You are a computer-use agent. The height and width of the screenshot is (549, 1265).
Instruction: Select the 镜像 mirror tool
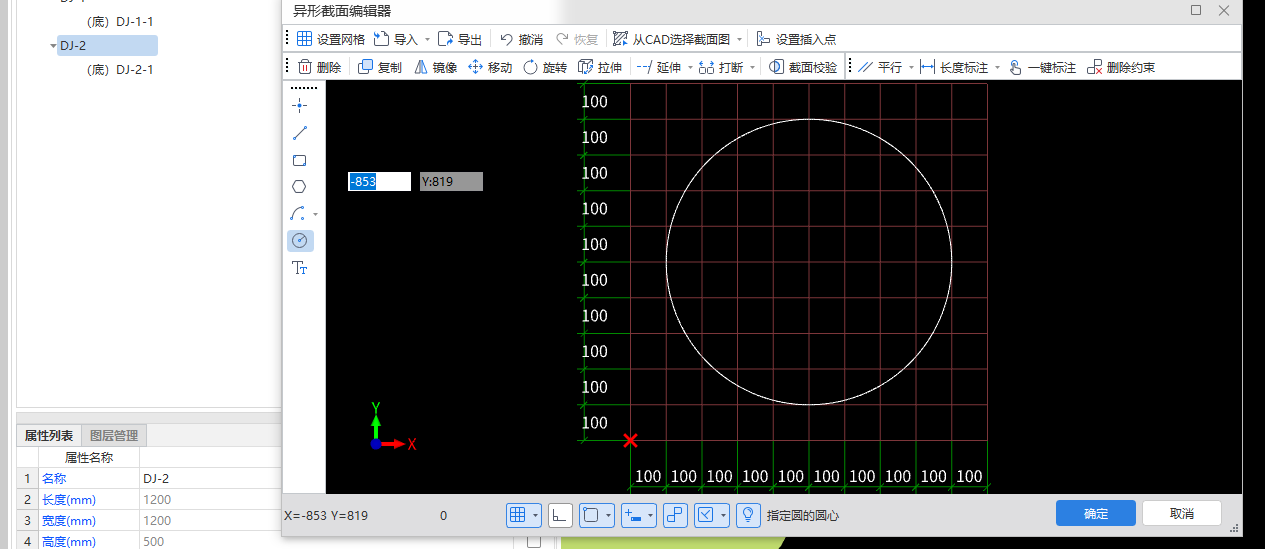pyautogui.click(x=435, y=67)
